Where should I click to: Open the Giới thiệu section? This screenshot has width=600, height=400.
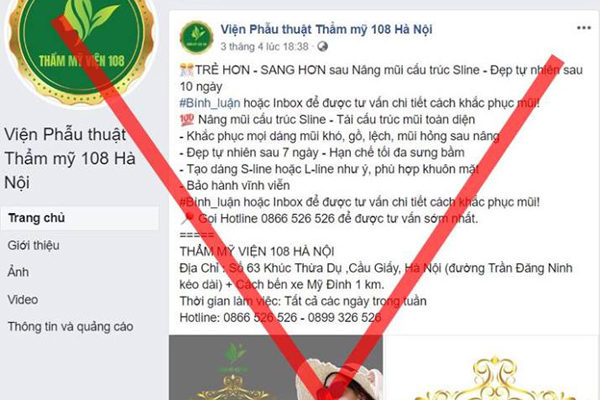point(34,245)
